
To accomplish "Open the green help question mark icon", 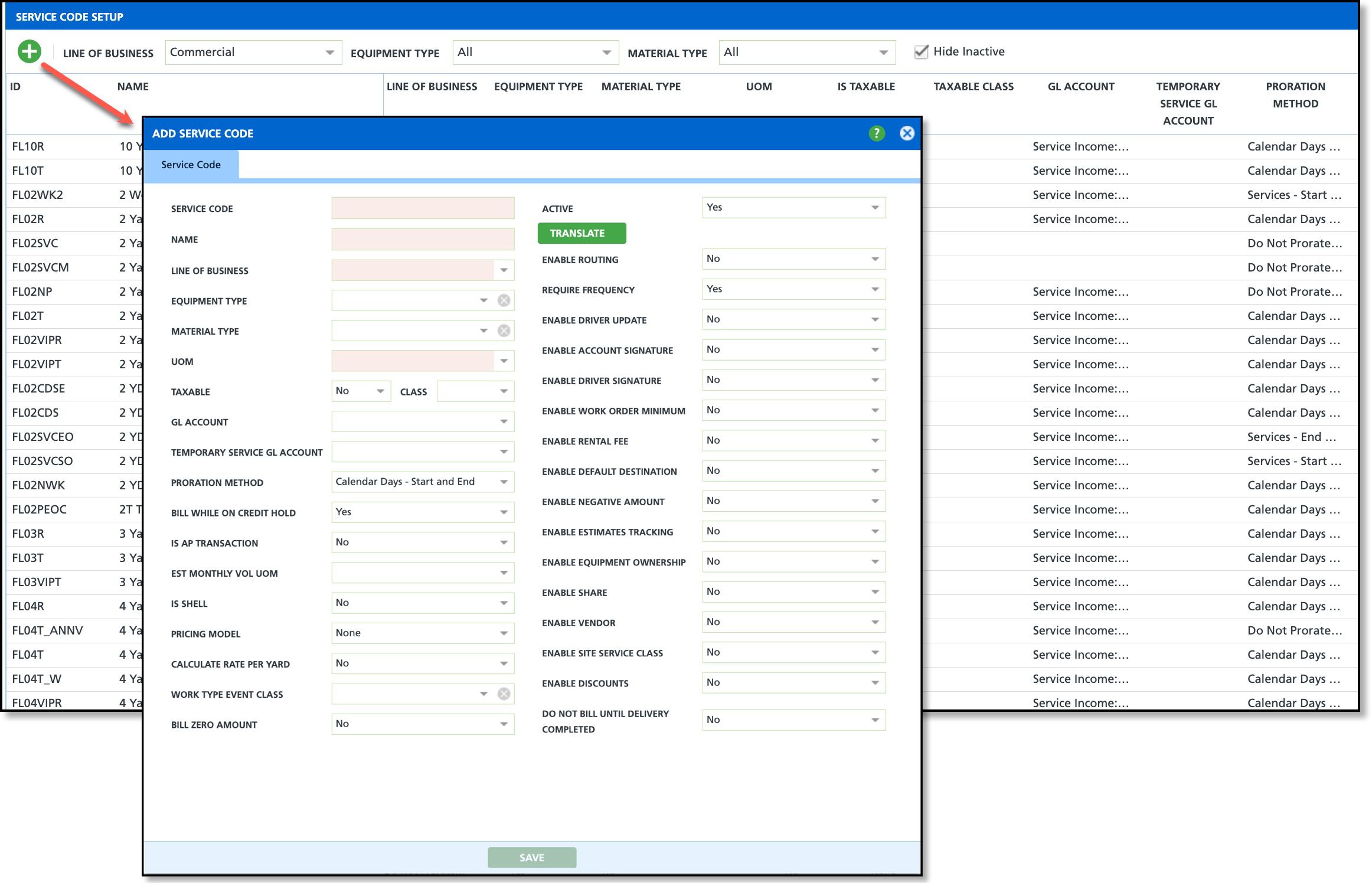I will 877,133.
